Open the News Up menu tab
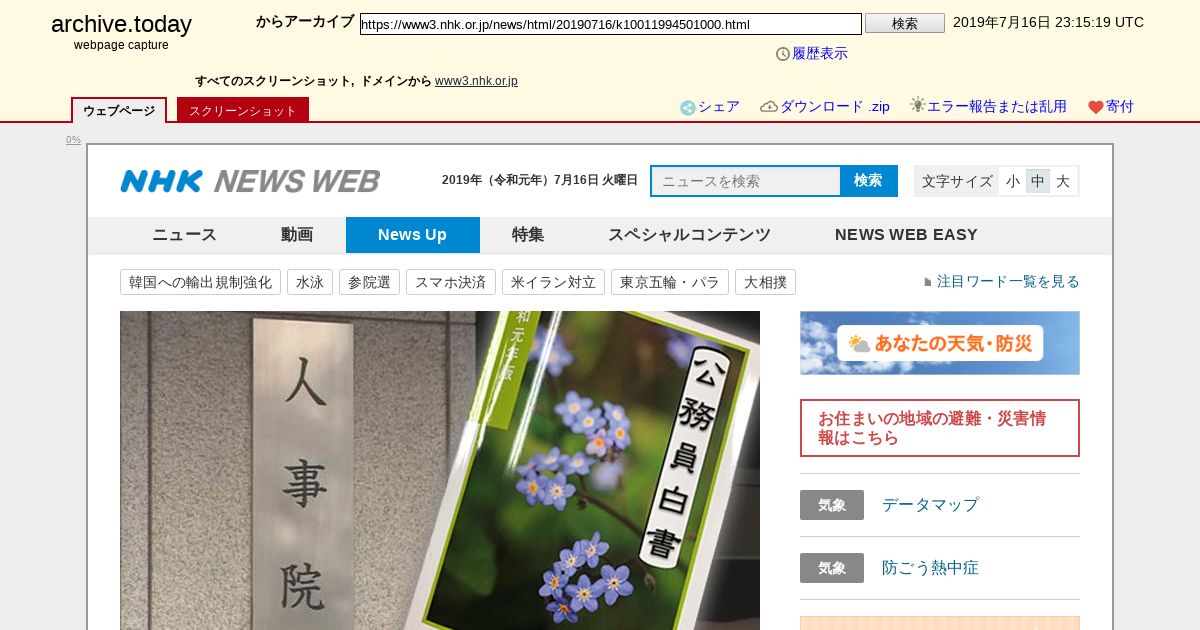Screen dimensions: 1200x630 pyautogui.click(x=412, y=235)
